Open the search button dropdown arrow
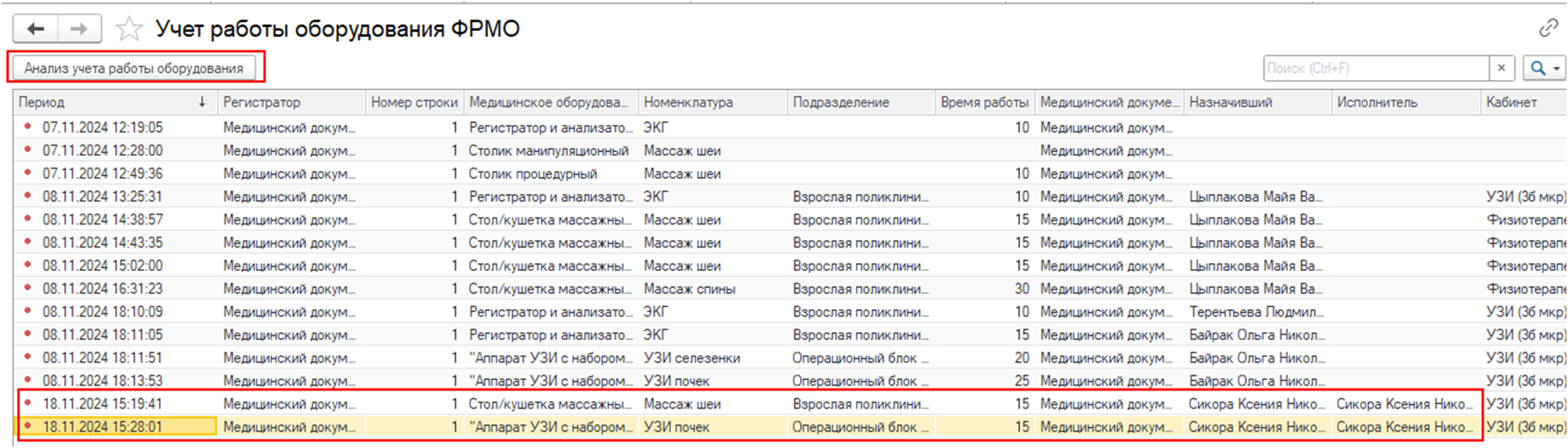The height and width of the screenshot is (448, 1568). [x=1556, y=68]
